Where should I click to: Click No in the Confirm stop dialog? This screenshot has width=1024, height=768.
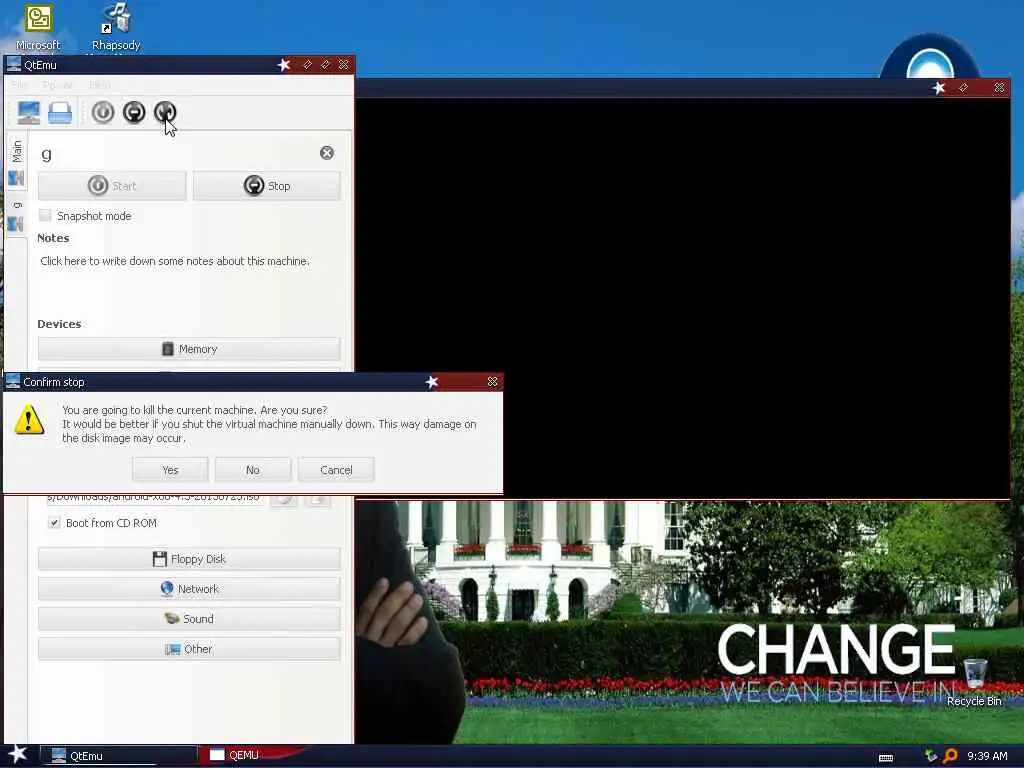pyautogui.click(x=253, y=470)
